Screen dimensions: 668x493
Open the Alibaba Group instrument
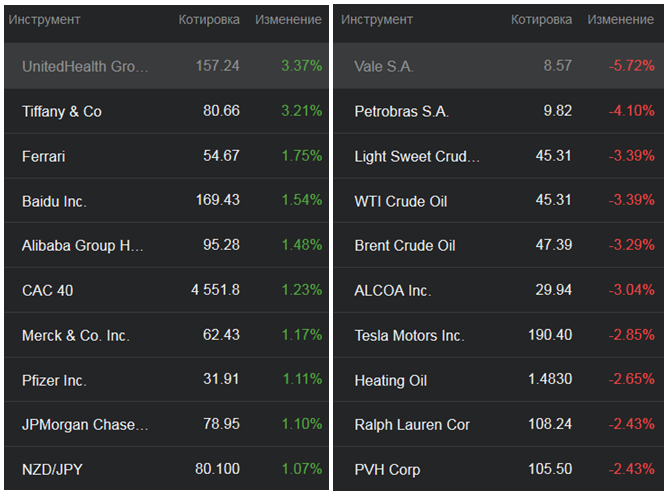(85, 245)
